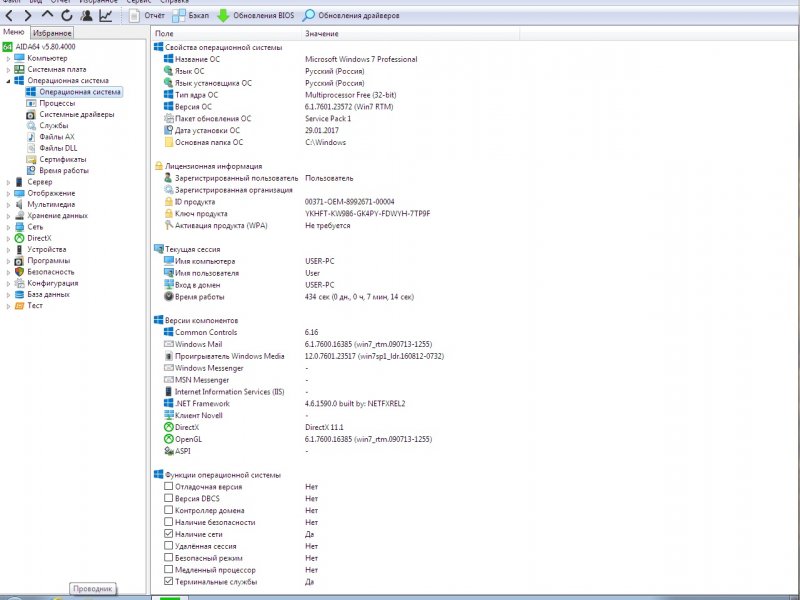Select the Файлы AX icon
This screenshot has width=800, height=600.
(31, 137)
